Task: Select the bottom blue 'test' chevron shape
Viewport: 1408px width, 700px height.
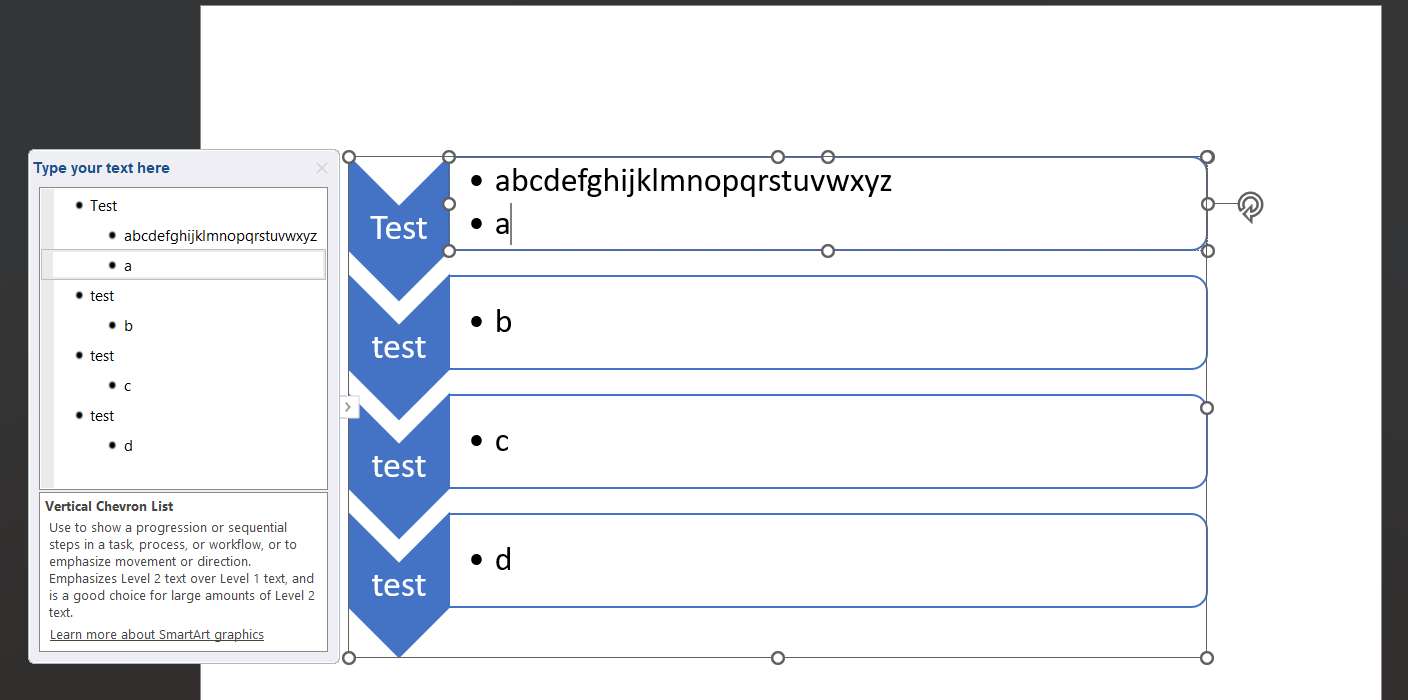Action: click(x=399, y=585)
